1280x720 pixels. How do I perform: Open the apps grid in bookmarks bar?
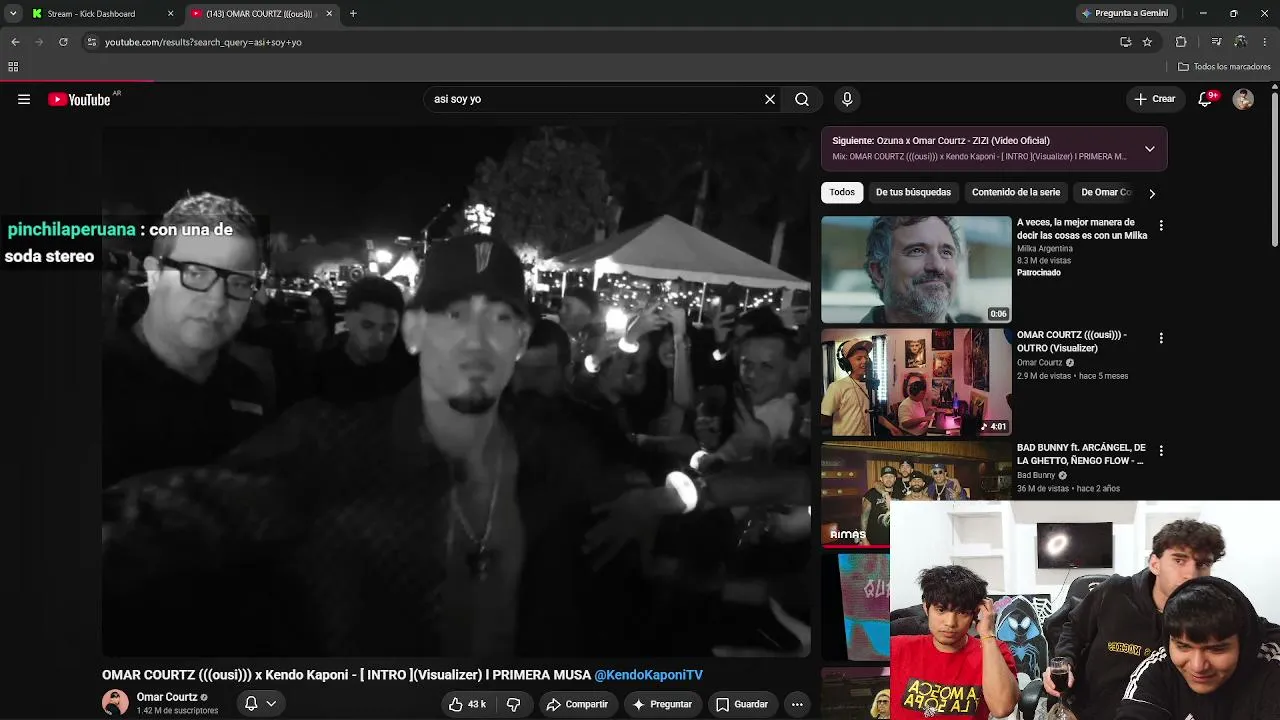click(13, 67)
